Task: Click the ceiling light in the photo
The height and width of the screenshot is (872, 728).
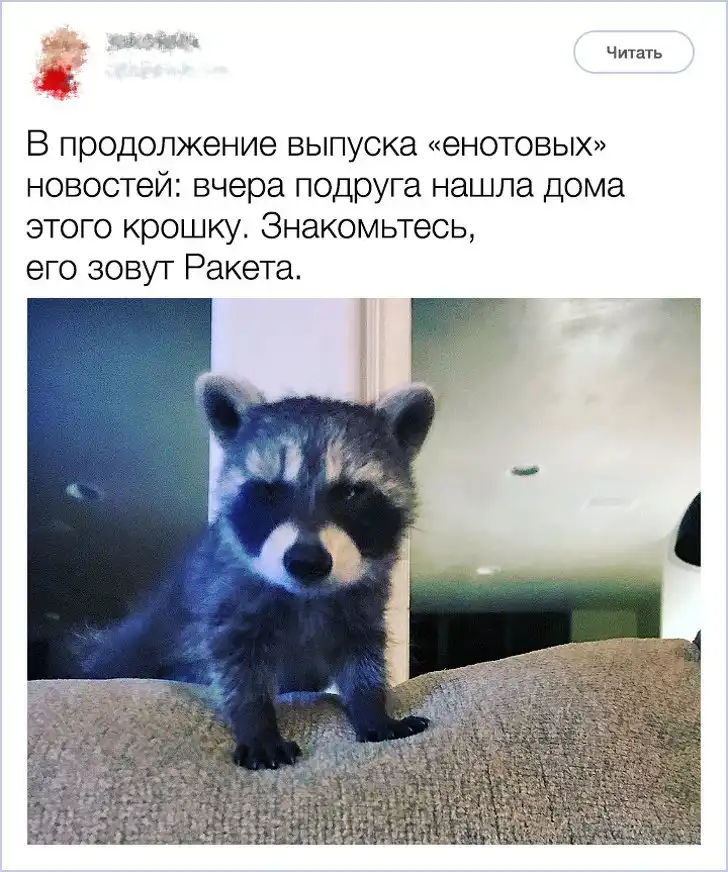Action: click(x=525, y=470)
